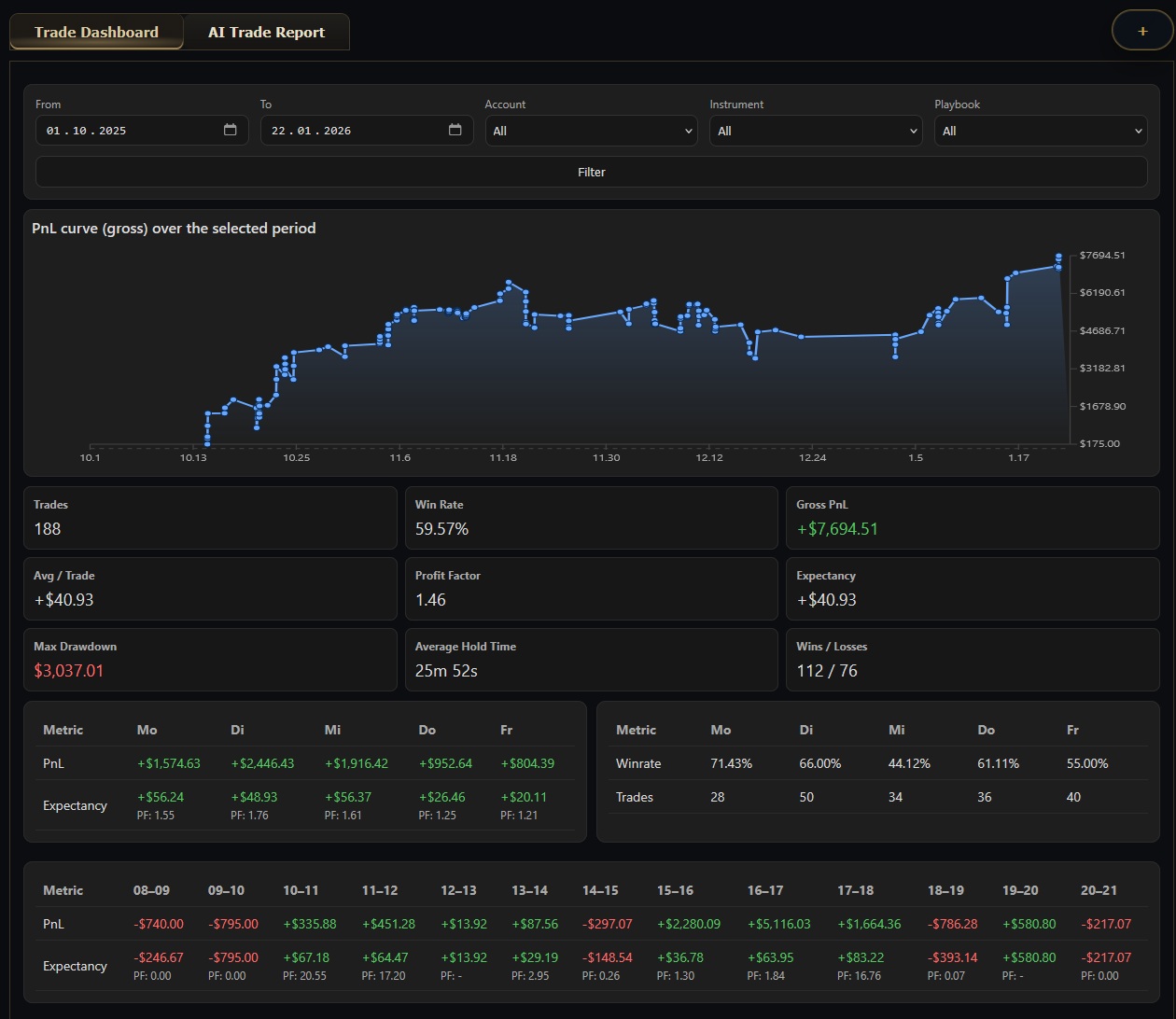Image resolution: width=1176 pixels, height=1019 pixels.
Task: Click the plus button in the top-right corner
Action: [x=1141, y=30]
